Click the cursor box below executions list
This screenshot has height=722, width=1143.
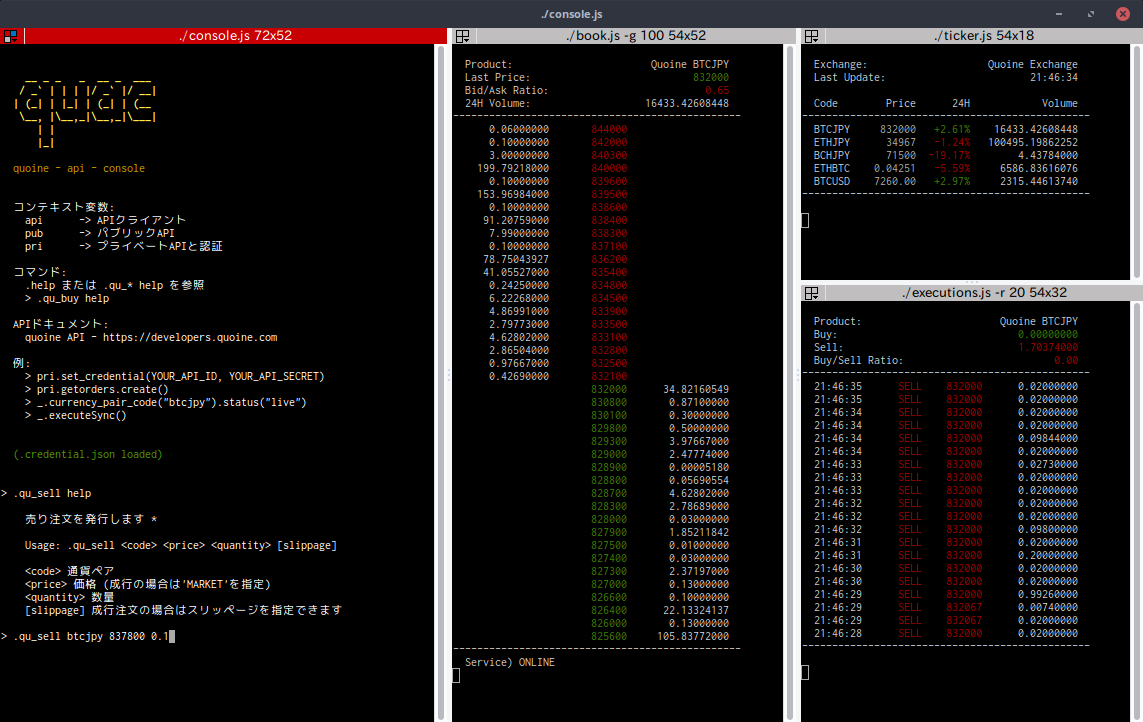(x=805, y=672)
